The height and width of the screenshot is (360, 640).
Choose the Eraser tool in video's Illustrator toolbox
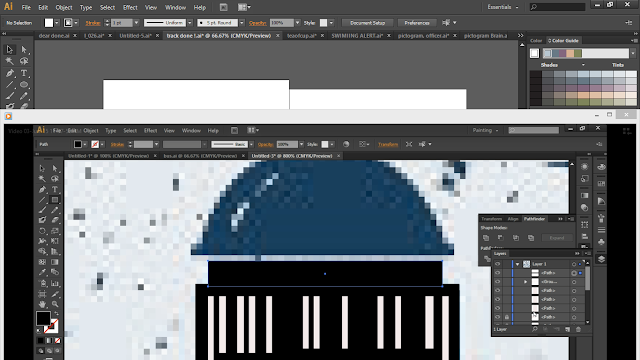55,220
